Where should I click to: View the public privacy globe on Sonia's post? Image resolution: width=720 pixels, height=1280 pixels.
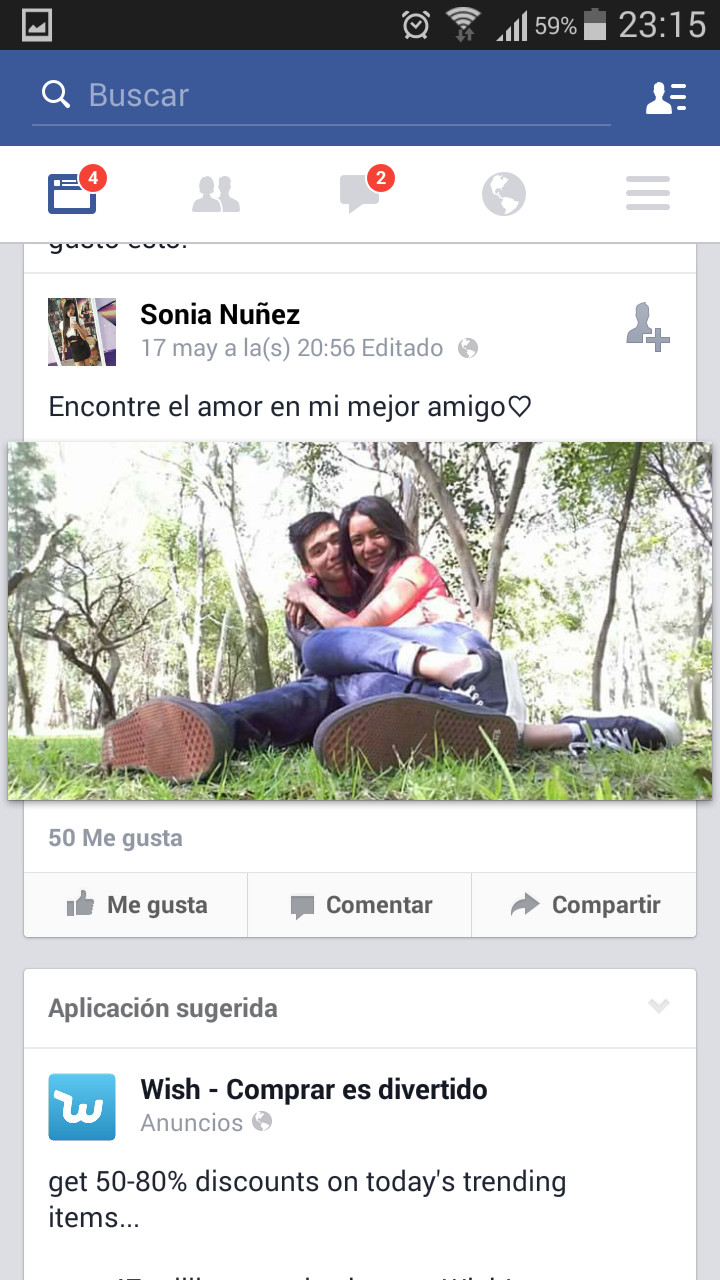coord(468,348)
